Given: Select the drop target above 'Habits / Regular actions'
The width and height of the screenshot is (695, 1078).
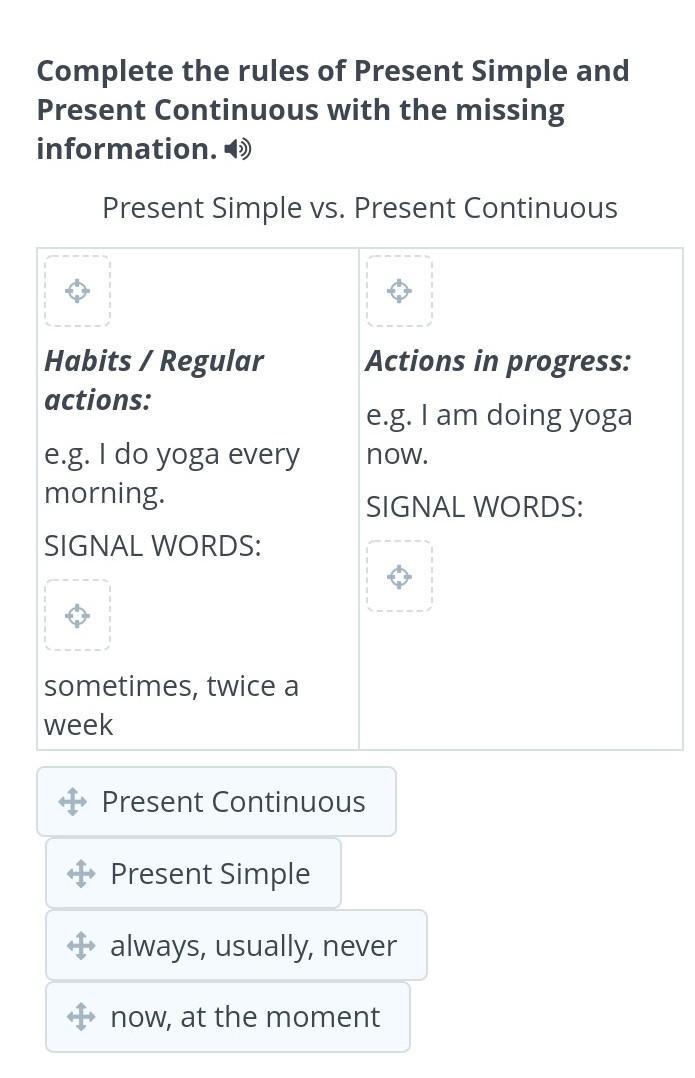Looking at the screenshot, I should pos(77,291).
